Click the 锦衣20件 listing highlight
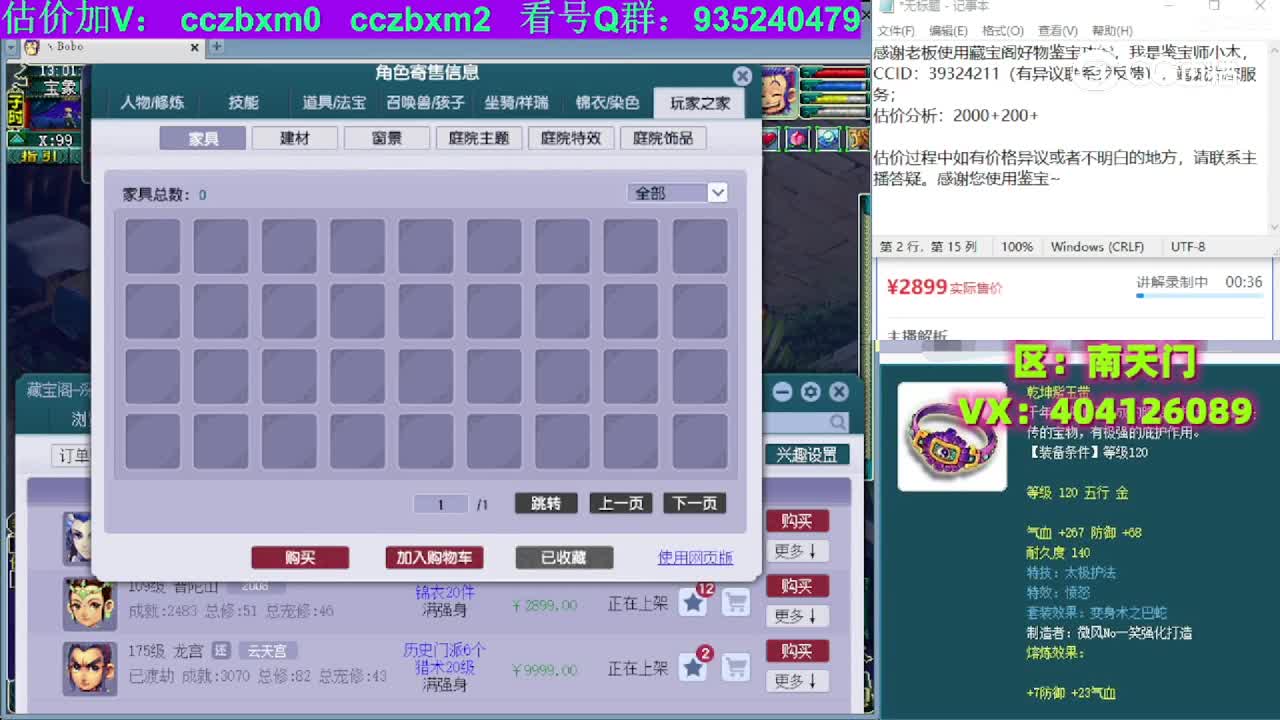 click(445, 593)
